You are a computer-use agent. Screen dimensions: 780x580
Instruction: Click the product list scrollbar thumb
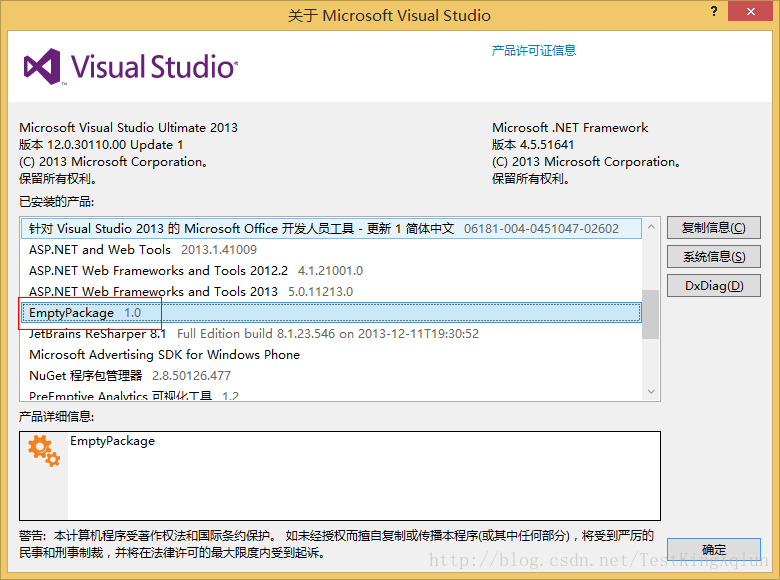pyautogui.click(x=650, y=314)
